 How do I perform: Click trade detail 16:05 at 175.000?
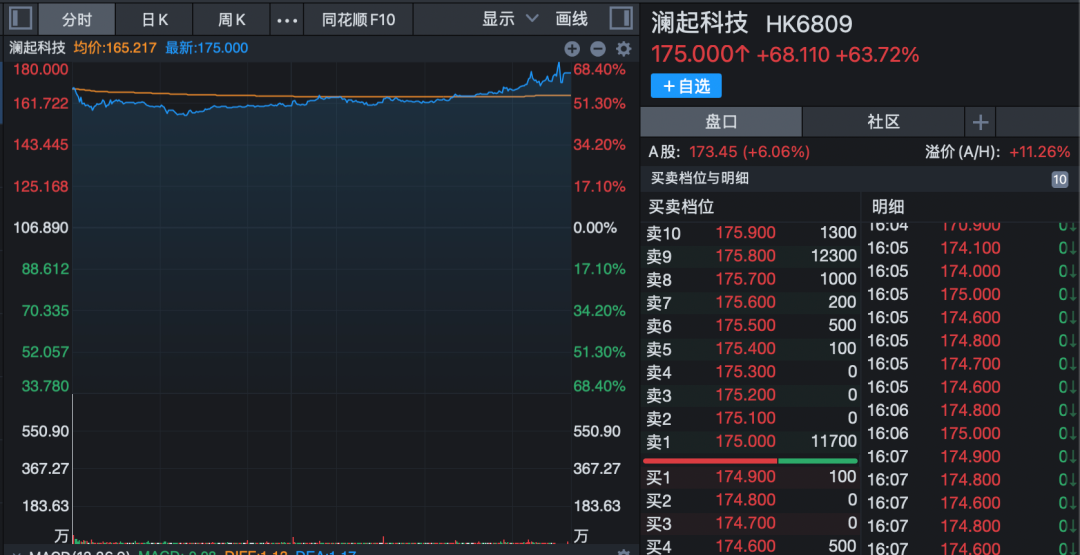(971, 294)
